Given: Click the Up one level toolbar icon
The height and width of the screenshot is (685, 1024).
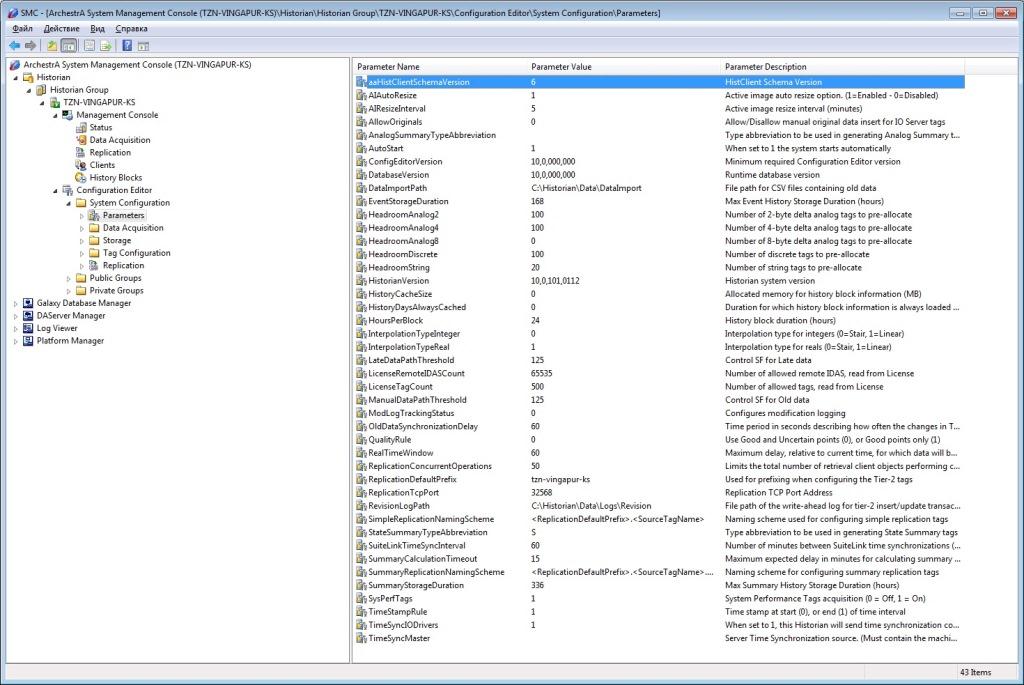Looking at the screenshot, I should click(51, 45).
